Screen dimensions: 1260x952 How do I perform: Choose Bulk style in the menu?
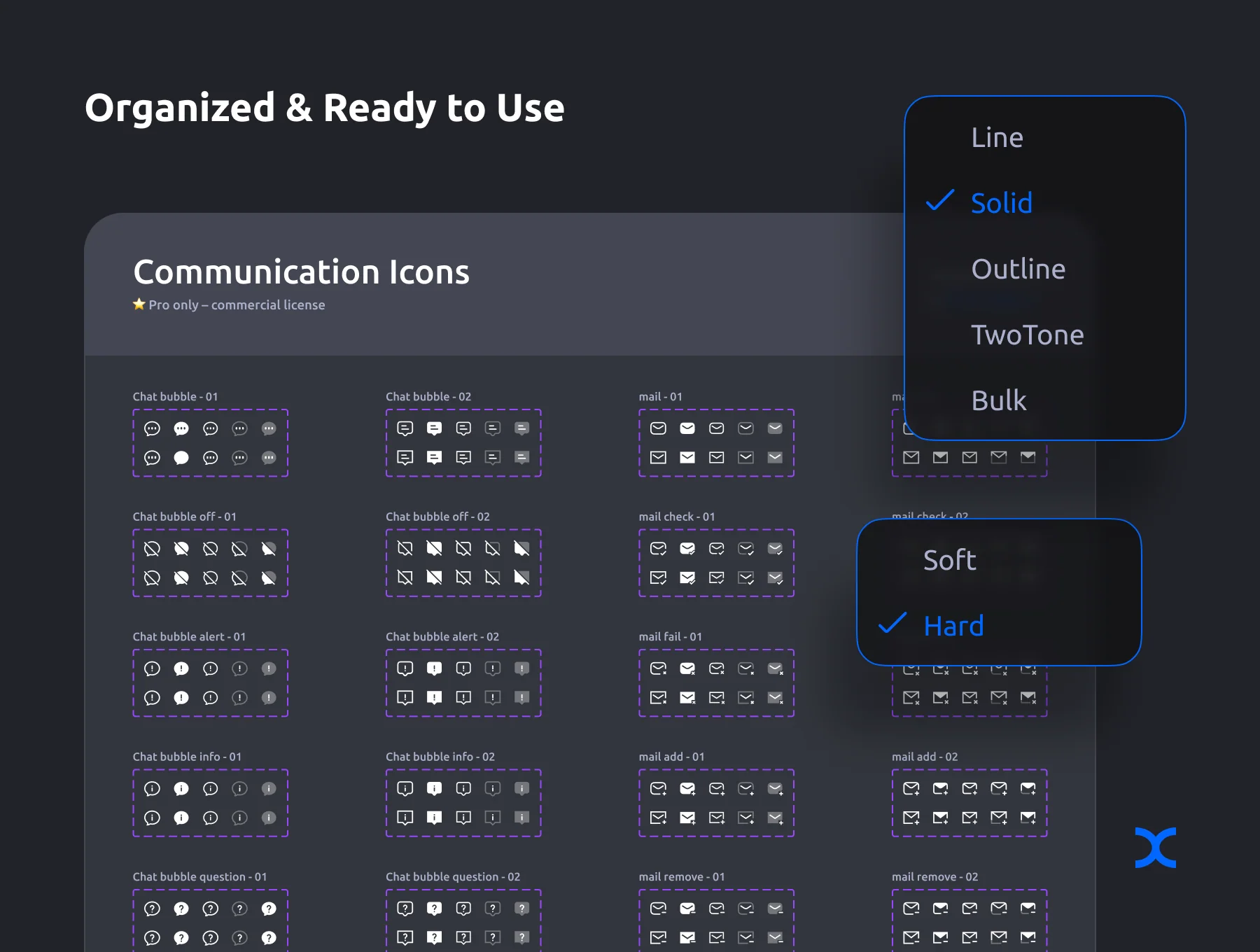click(998, 400)
